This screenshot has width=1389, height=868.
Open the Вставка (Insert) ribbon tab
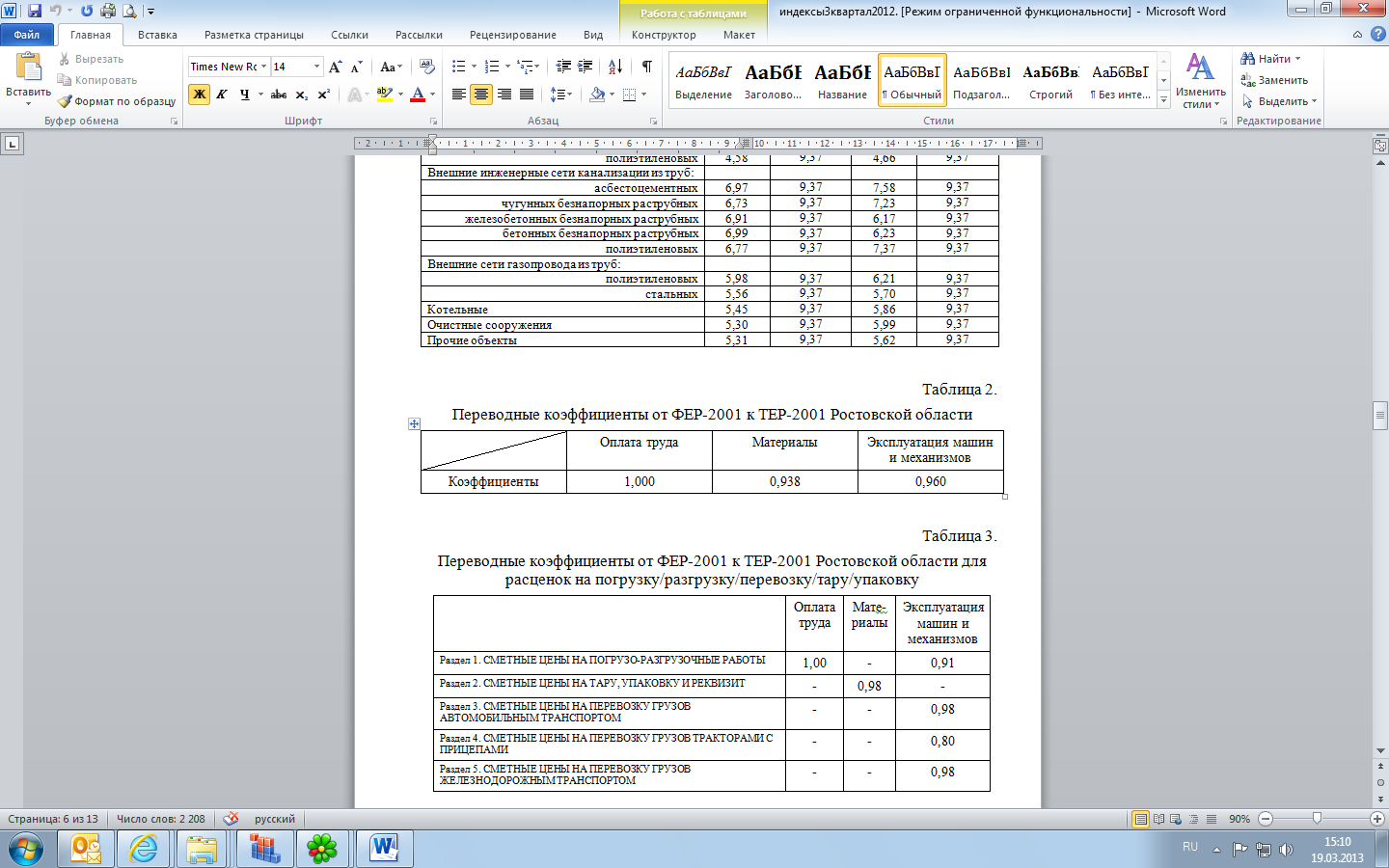[x=157, y=35]
